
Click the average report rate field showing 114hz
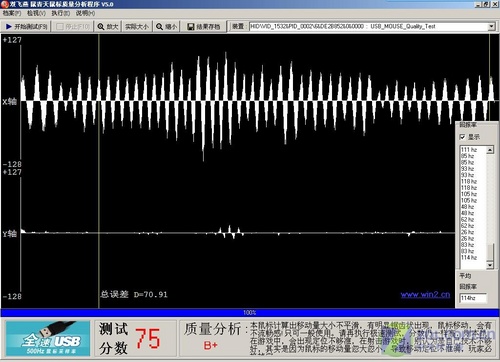[473, 298]
